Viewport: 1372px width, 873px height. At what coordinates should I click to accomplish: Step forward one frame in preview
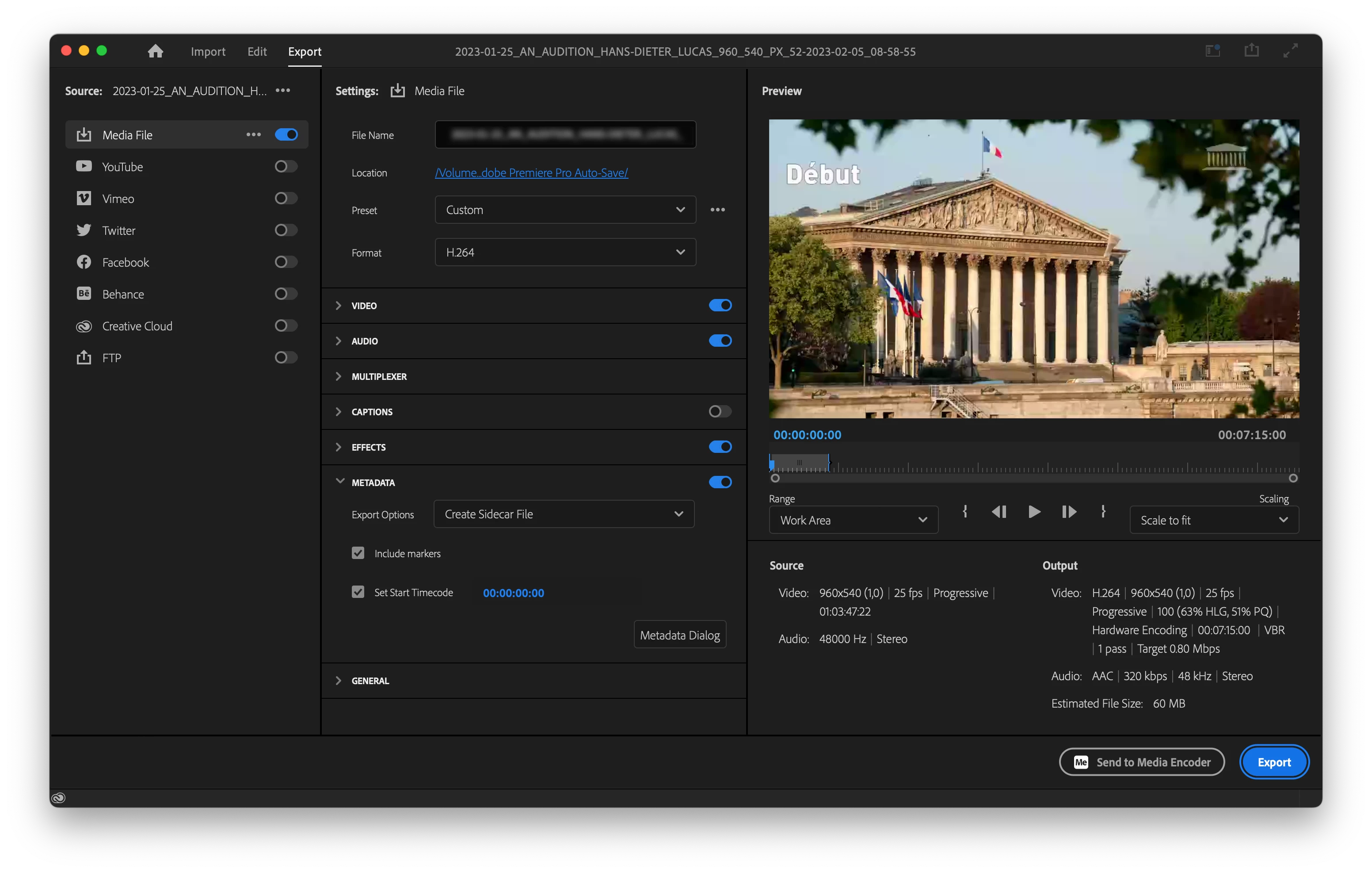[x=1069, y=512]
